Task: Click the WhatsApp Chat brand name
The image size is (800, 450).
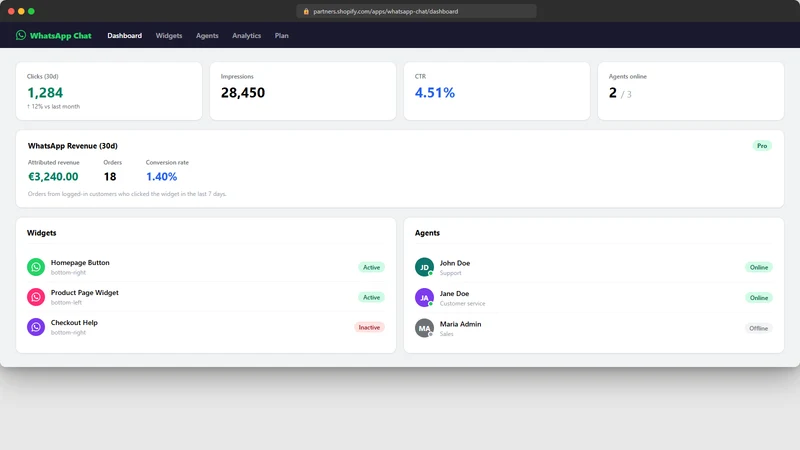Action: [x=60, y=36]
